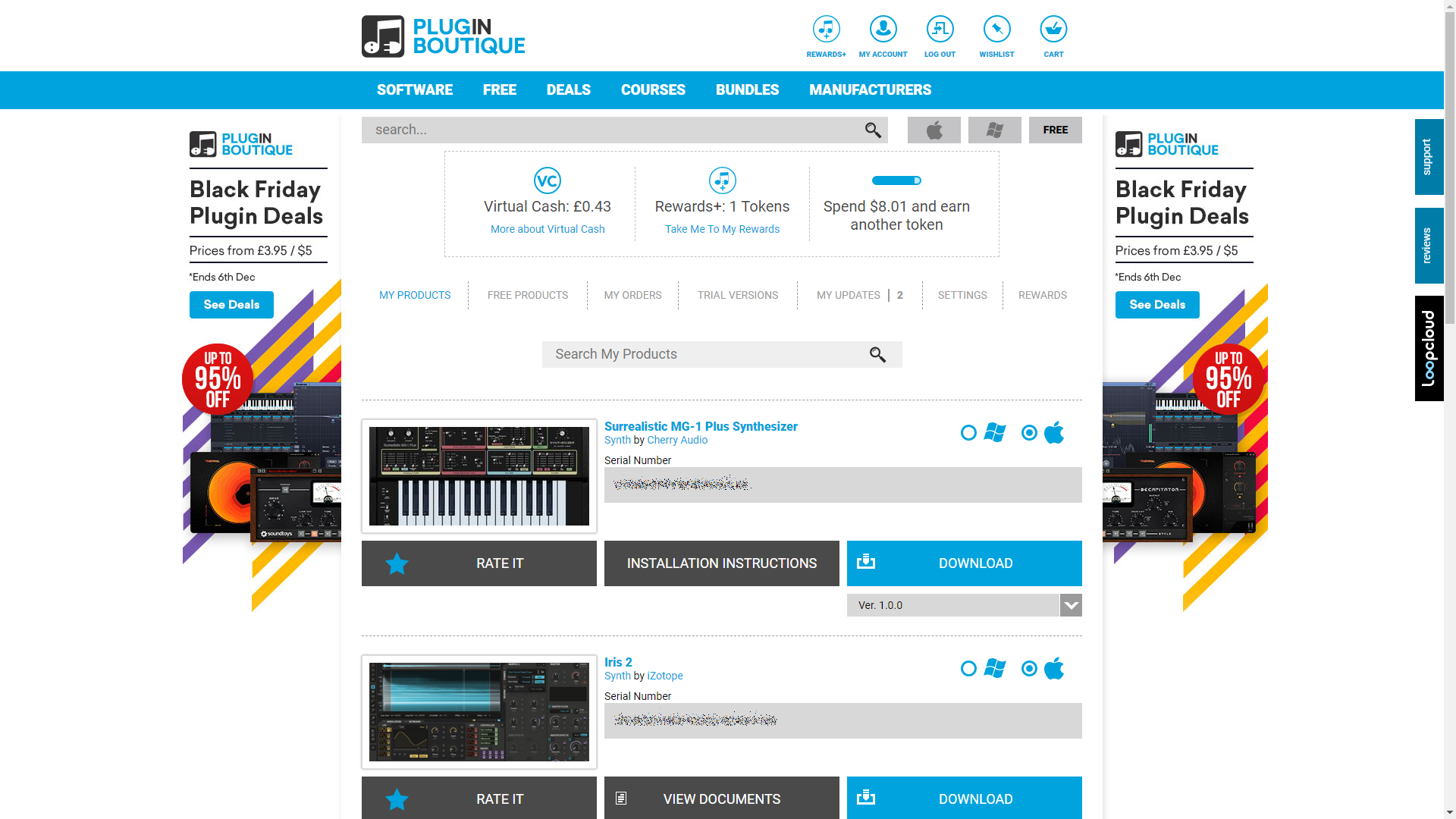The width and height of the screenshot is (1456, 819).
Task: Click the Apple logo for Iris 2
Action: tap(1054, 668)
